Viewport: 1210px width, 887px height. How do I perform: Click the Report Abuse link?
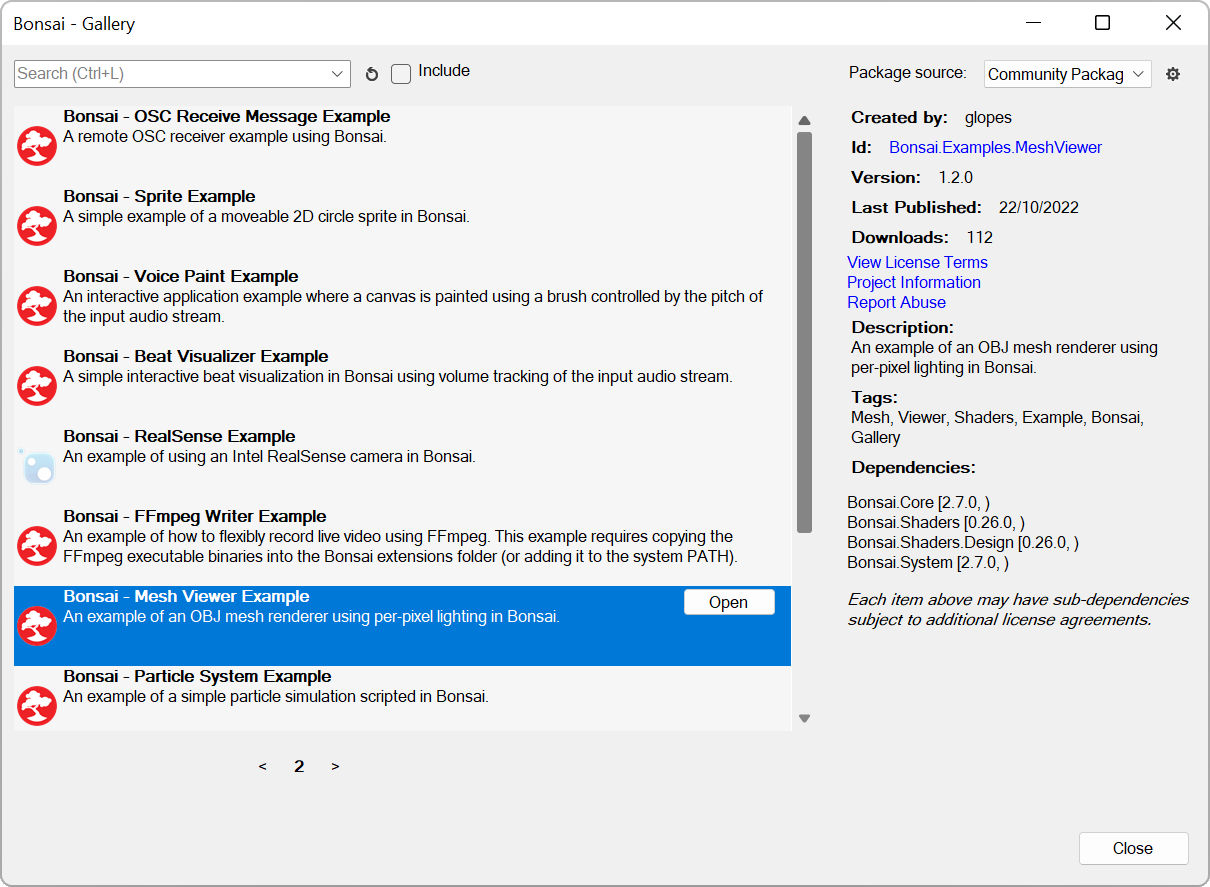tap(896, 302)
